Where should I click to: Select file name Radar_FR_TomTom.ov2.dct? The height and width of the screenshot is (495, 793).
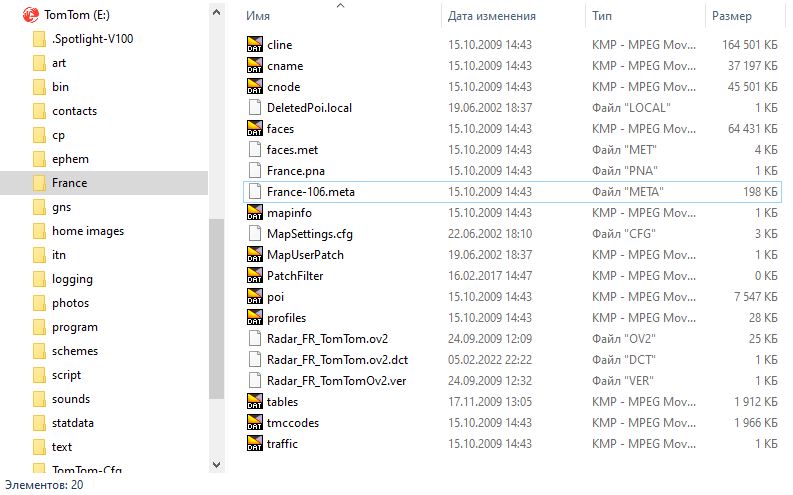337,359
